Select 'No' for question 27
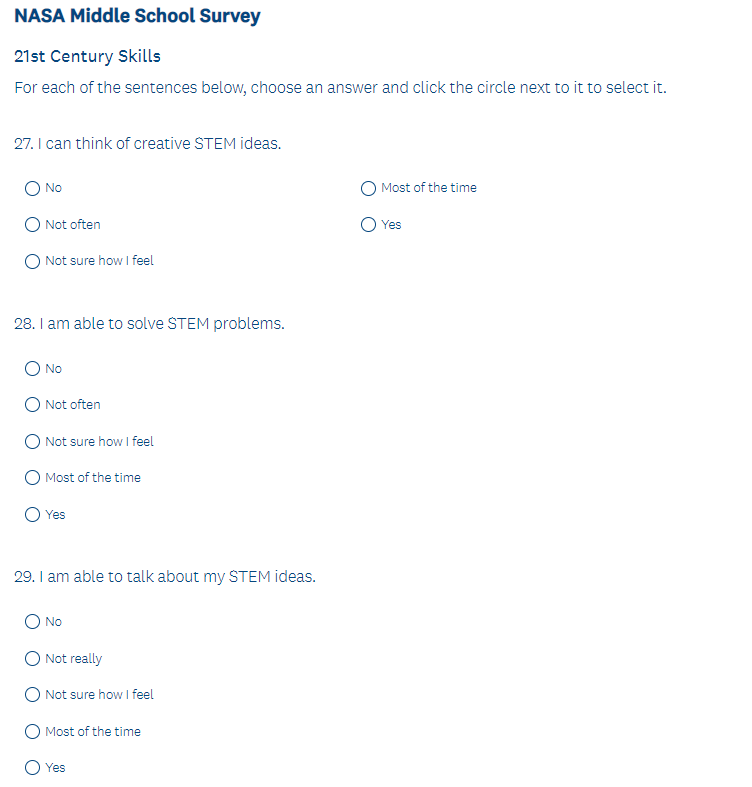This screenshot has width=752, height=787. pos(33,188)
